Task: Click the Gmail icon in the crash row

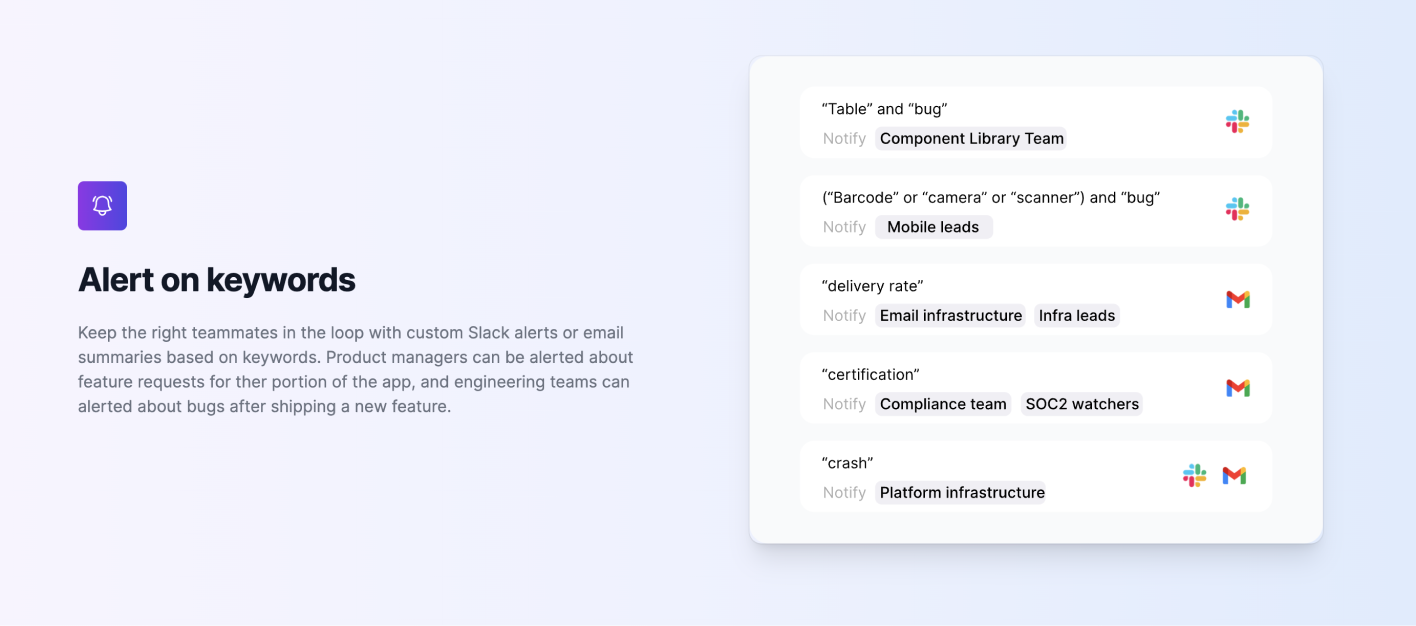Action: coord(1234,476)
